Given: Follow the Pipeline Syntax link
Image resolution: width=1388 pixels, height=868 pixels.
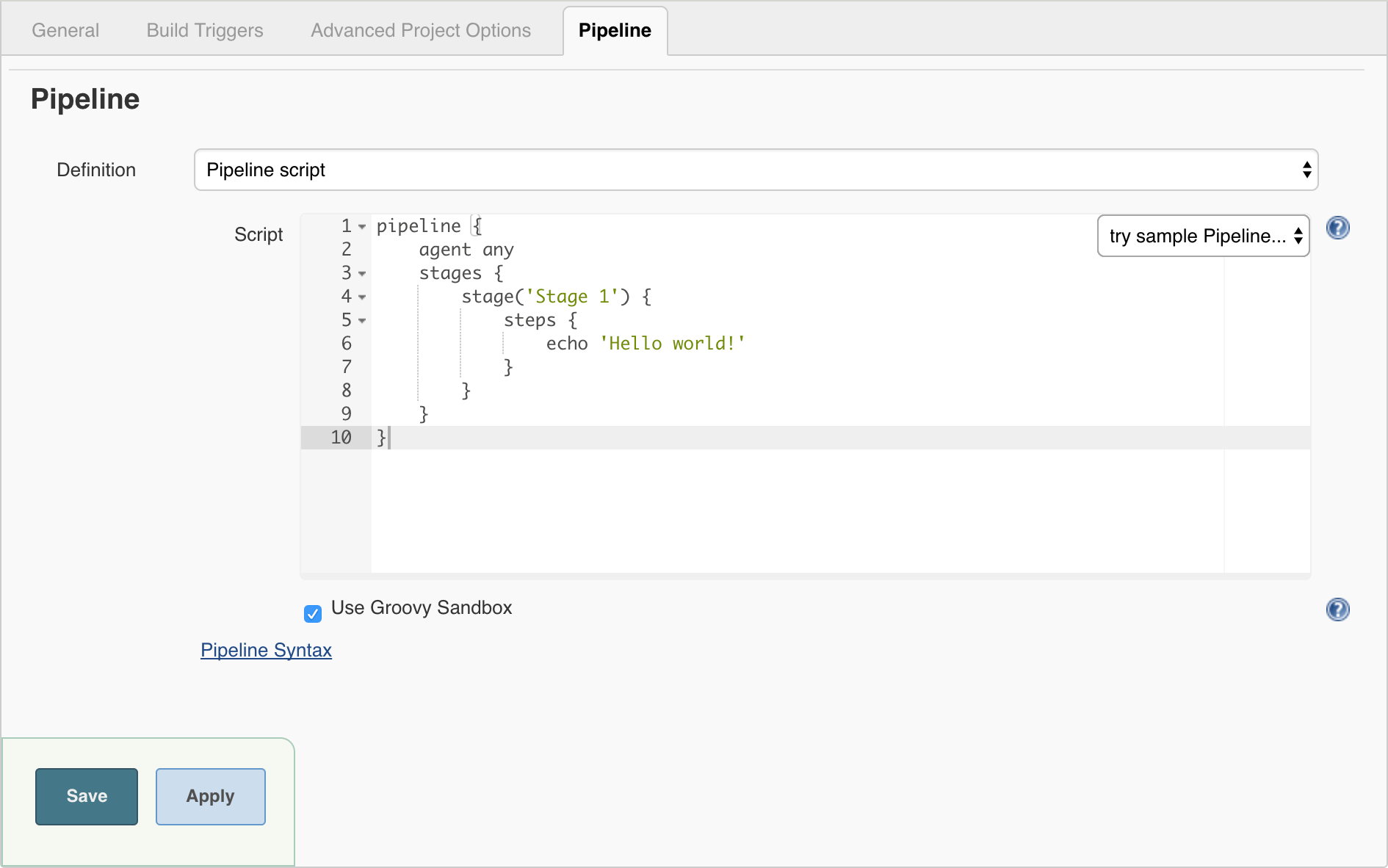Looking at the screenshot, I should [x=266, y=650].
